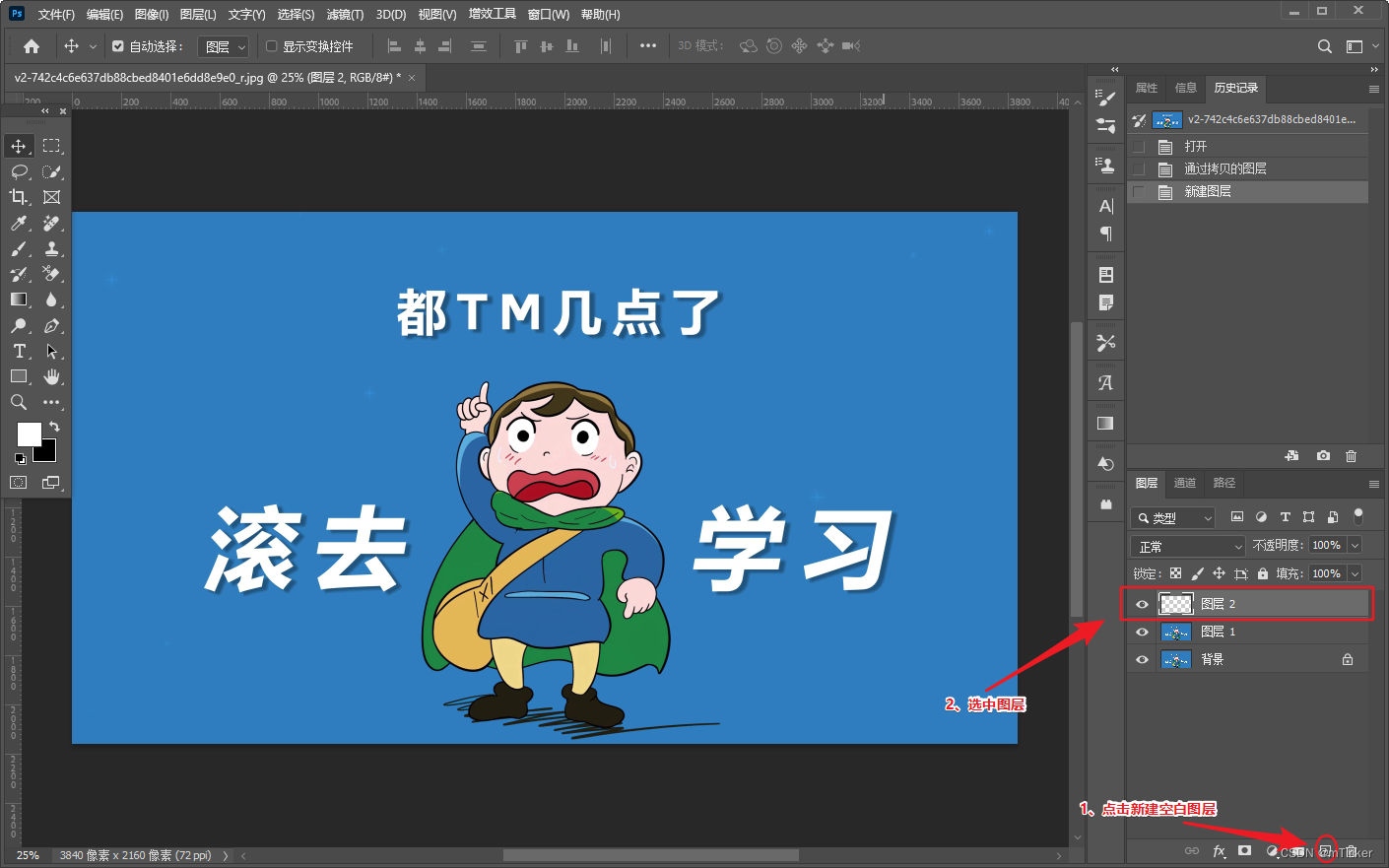Switch to the 信息 tab
Viewport: 1389px width, 868px height.
click(1186, 88)
